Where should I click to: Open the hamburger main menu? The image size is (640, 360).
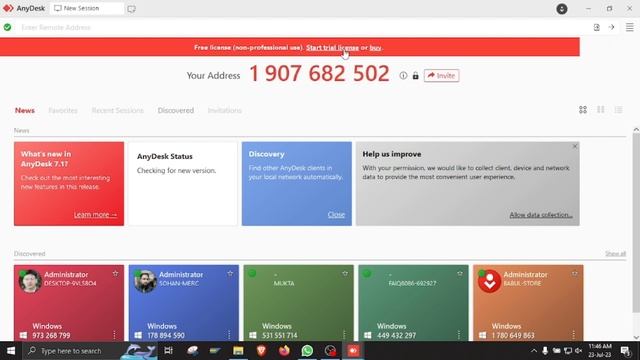(x=630, y=27)
